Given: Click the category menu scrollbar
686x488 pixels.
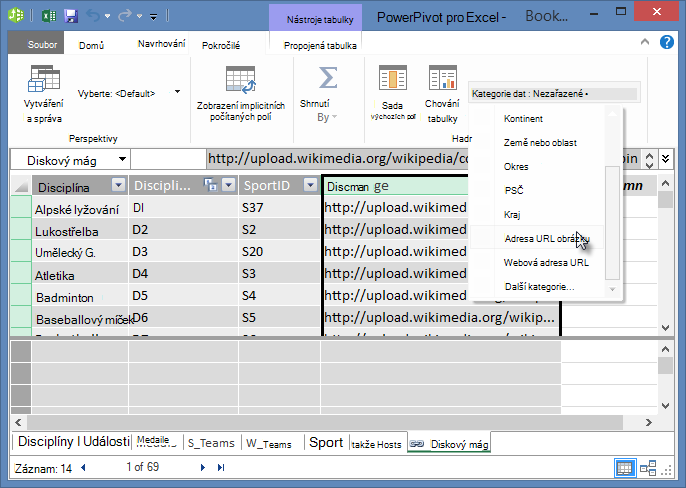Looking at the screenshot, I should coord(612,222).
